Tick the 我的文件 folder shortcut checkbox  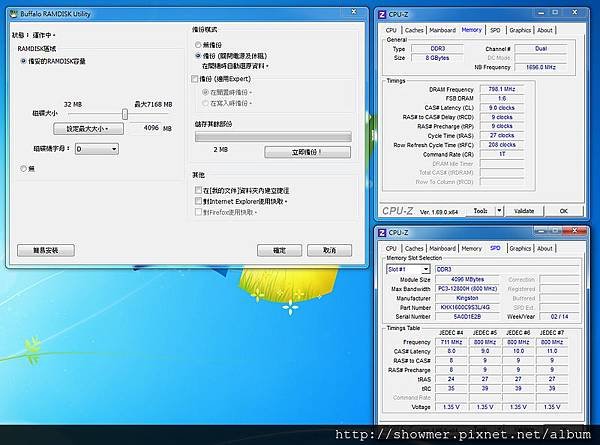198,190
